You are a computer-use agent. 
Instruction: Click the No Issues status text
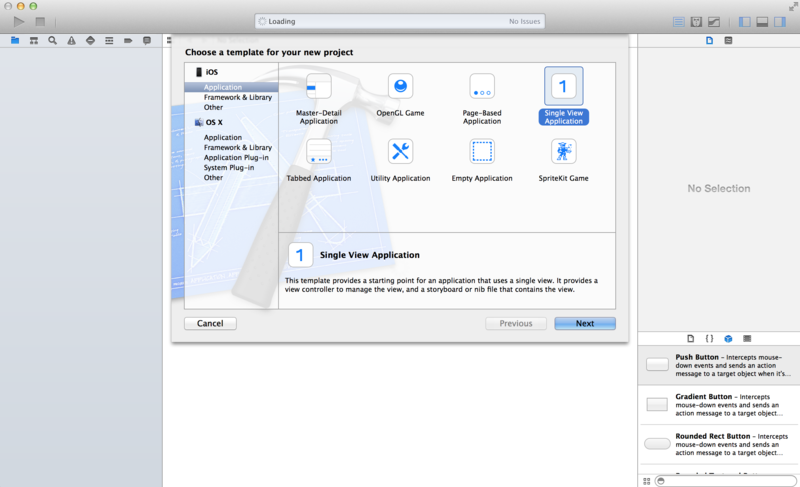(524, 21)
